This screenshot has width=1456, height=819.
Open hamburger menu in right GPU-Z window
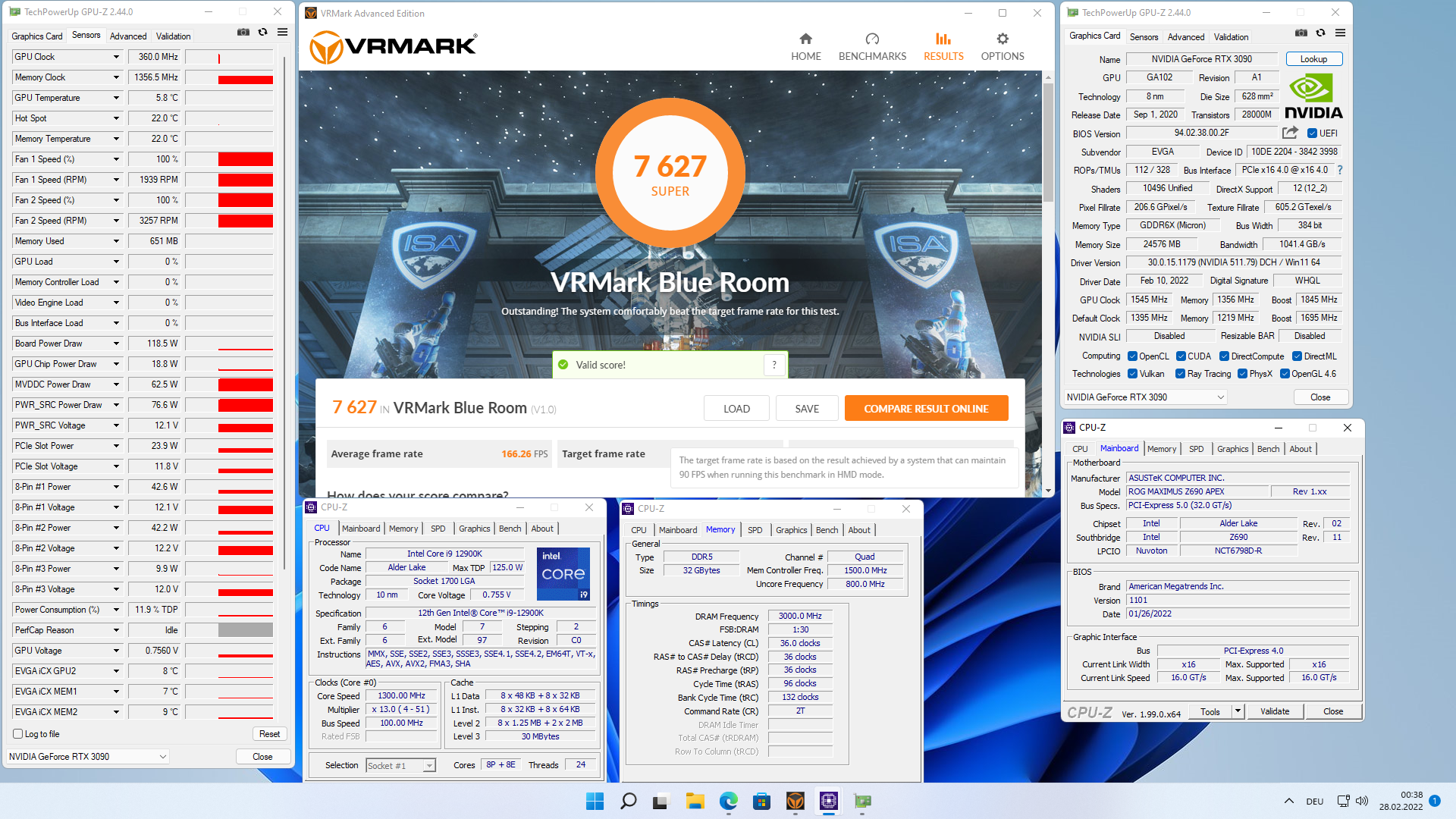(x=1340, y=33)
